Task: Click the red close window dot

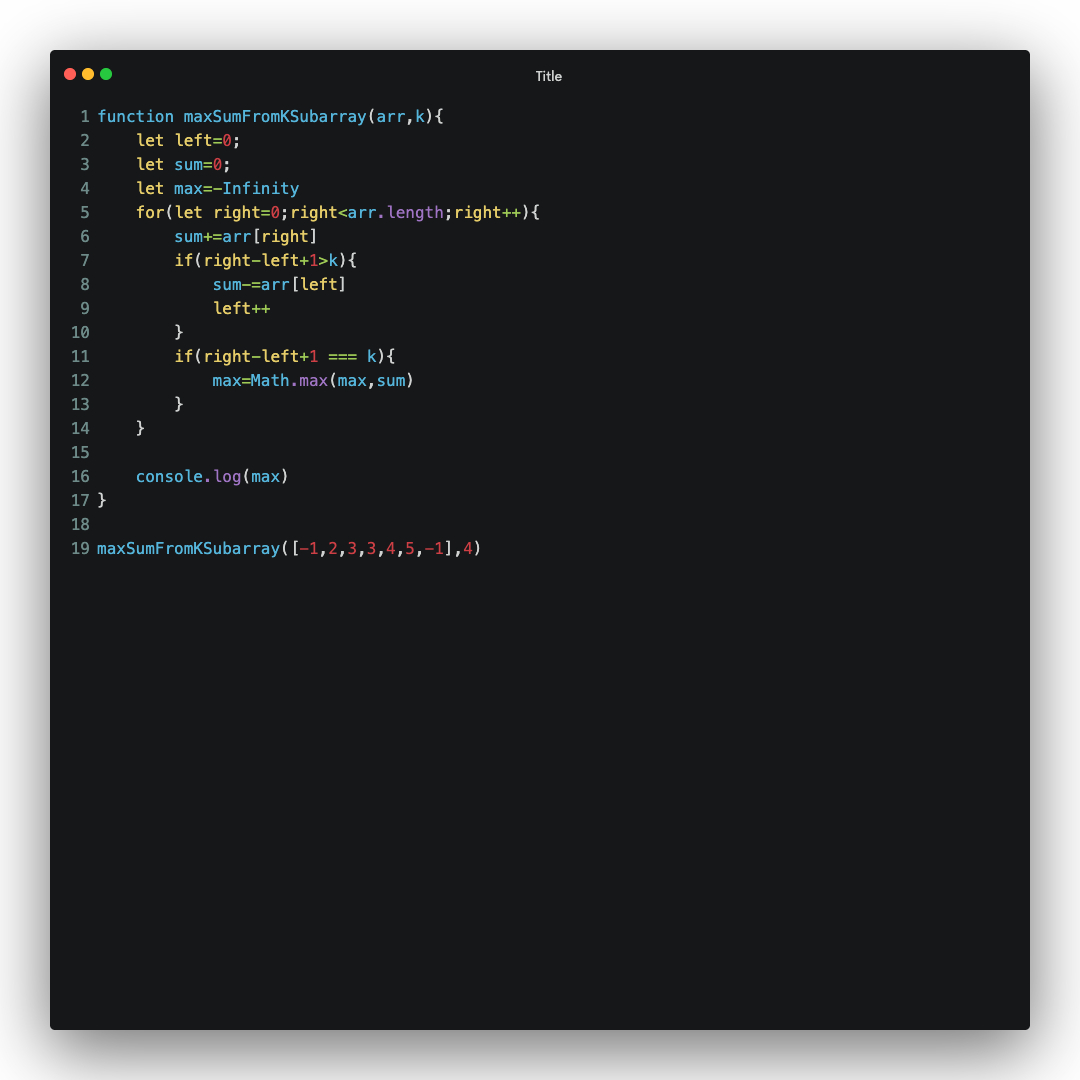Action: pos(70,74)
